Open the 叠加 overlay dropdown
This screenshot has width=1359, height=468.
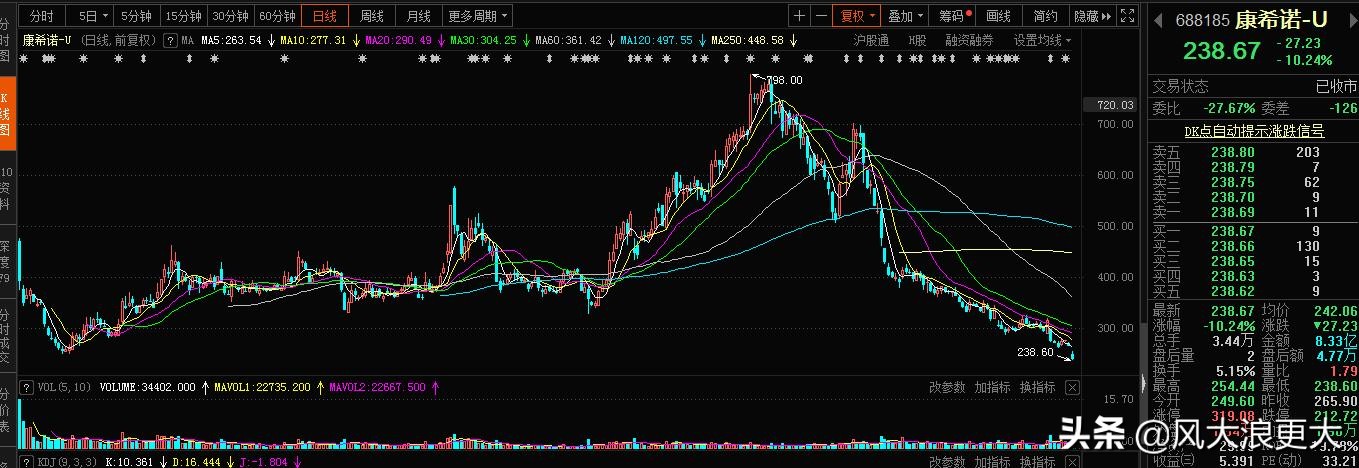[x=906, y=16]
